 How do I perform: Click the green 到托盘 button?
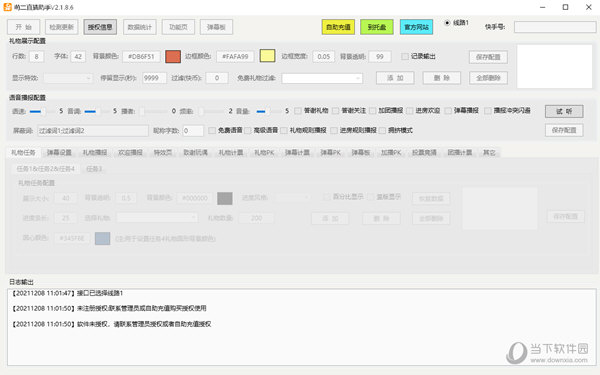click(377, 27)
